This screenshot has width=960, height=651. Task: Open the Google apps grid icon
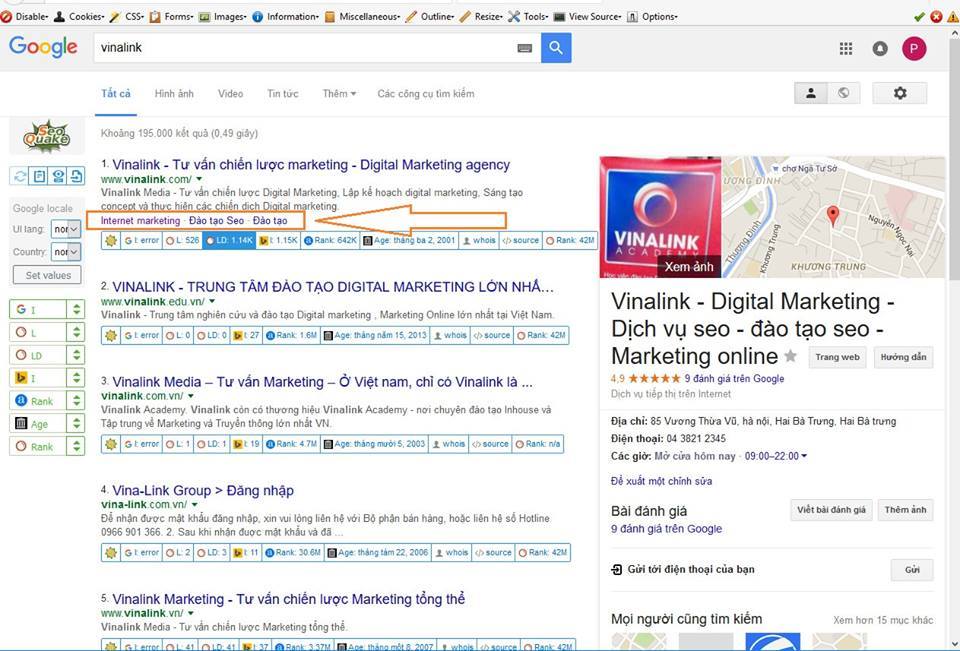click(x=846, y=48)
